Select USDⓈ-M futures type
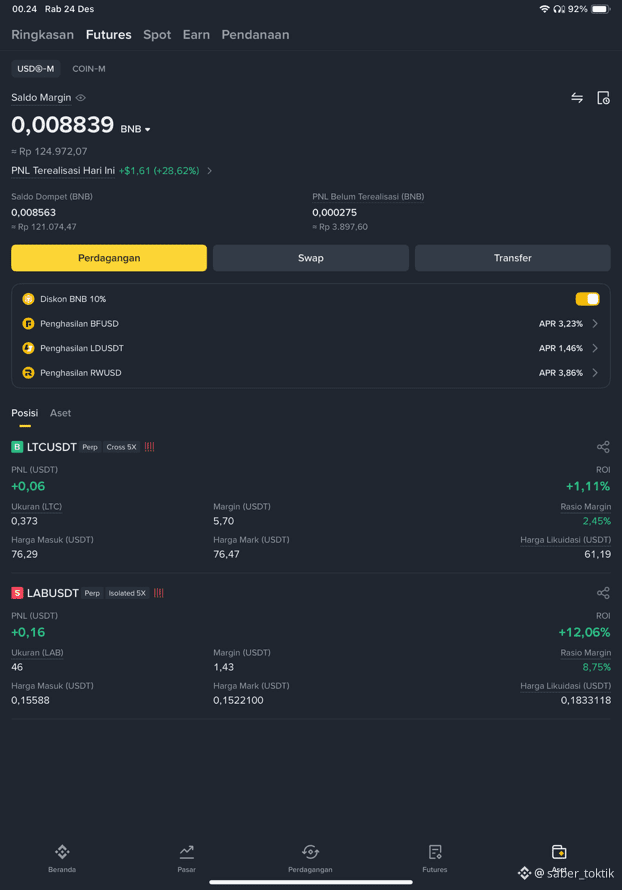 click(36, 69)
